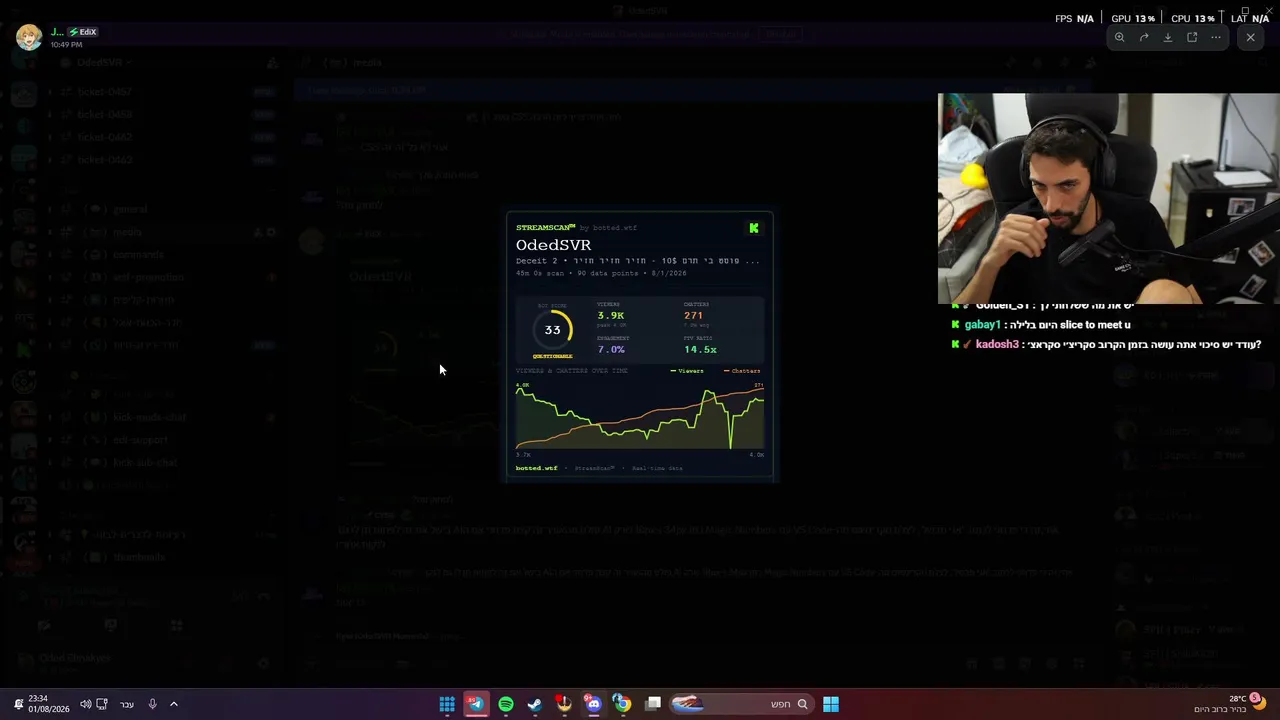Switch the input language indicator עבר
The height and width of the screenshot is (720, 1280).
(127, 704)
